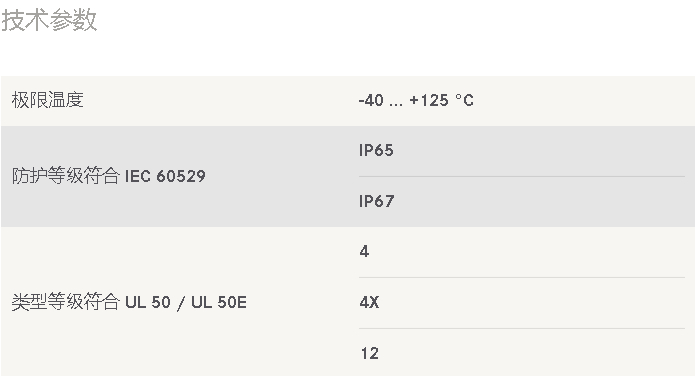695x376 pixels.
Task: Click the slash between UL 50 and UL 50E
Action: [181, 303]
